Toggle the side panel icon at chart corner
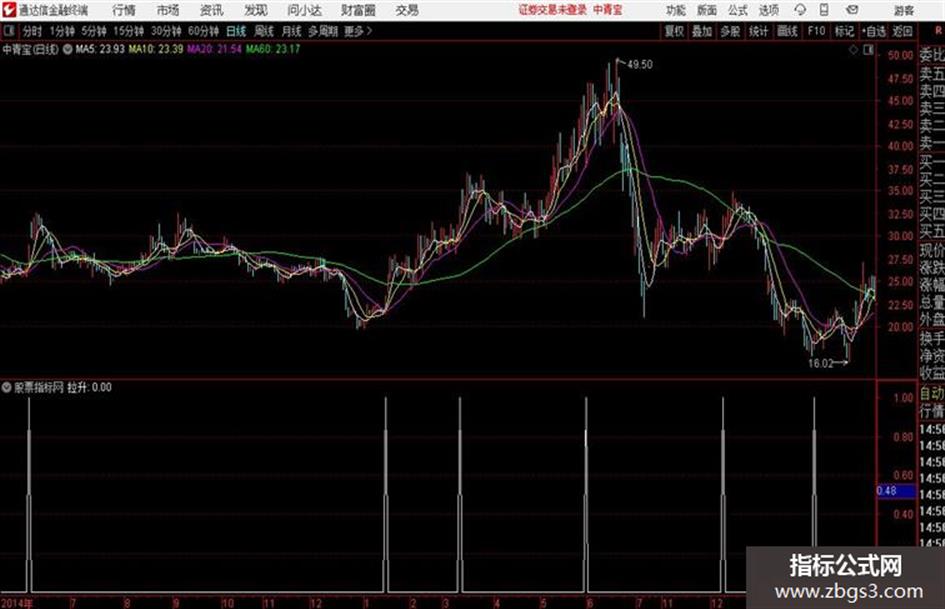 pos(868,50)
